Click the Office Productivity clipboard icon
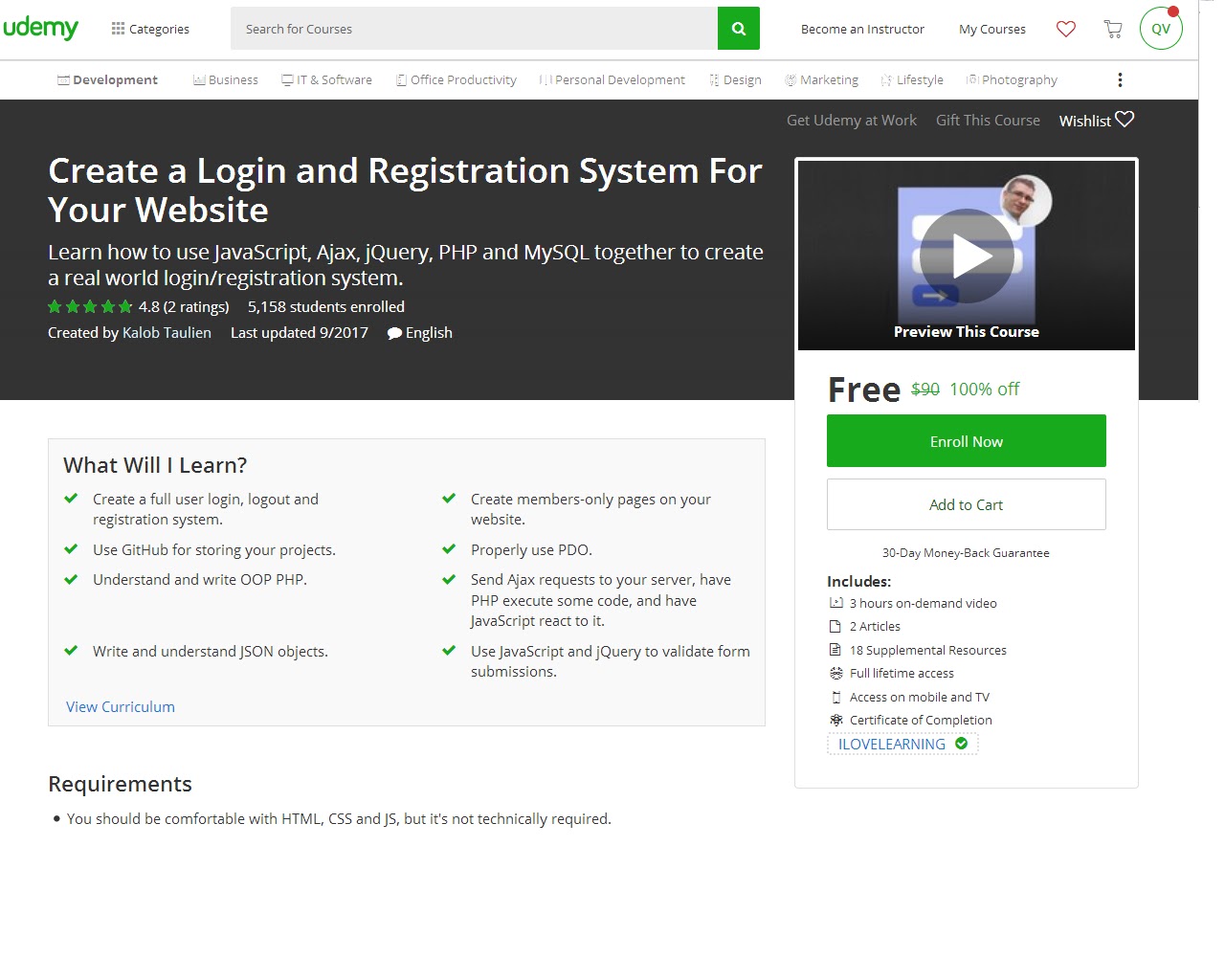Image resolution: width=1225 pixels, height=980 pixels. [401, 80]
